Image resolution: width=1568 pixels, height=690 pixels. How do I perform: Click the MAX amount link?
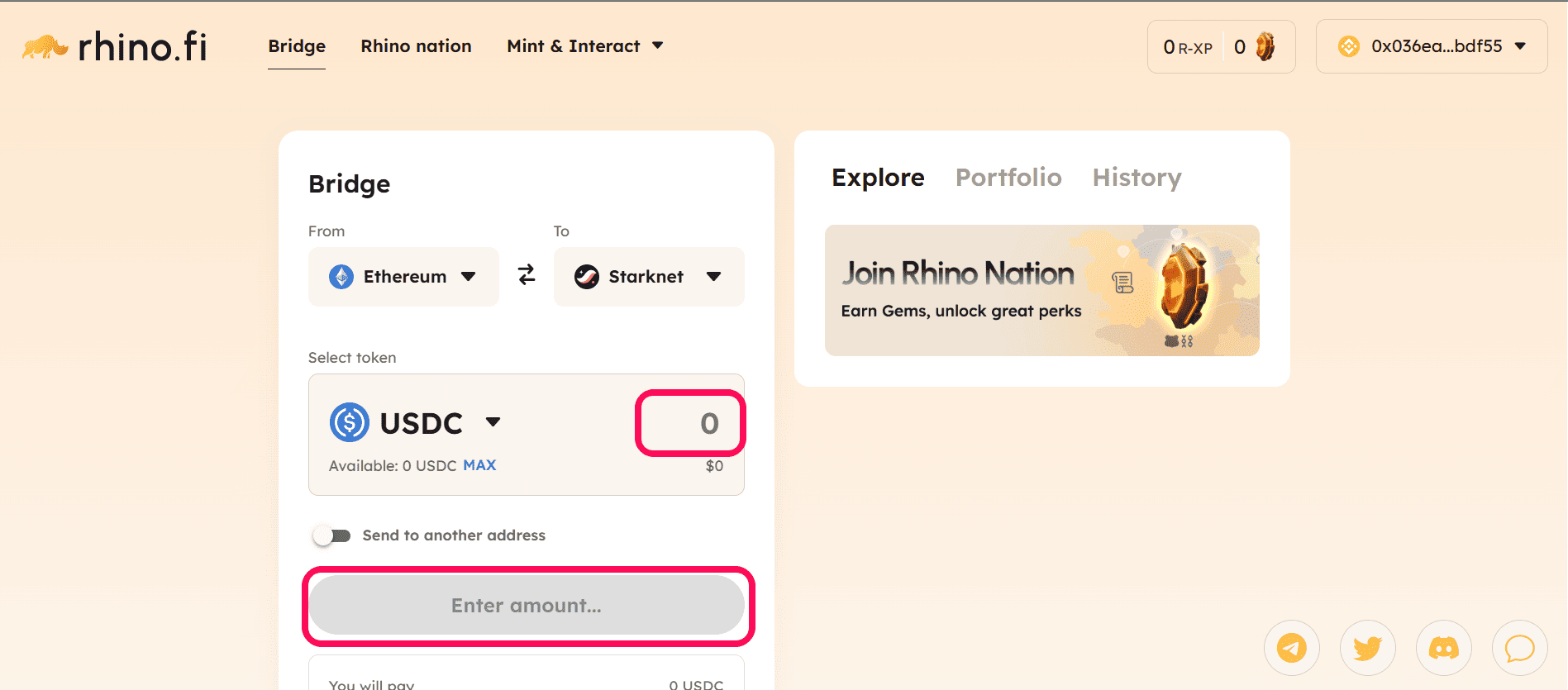tap(479, 465)
